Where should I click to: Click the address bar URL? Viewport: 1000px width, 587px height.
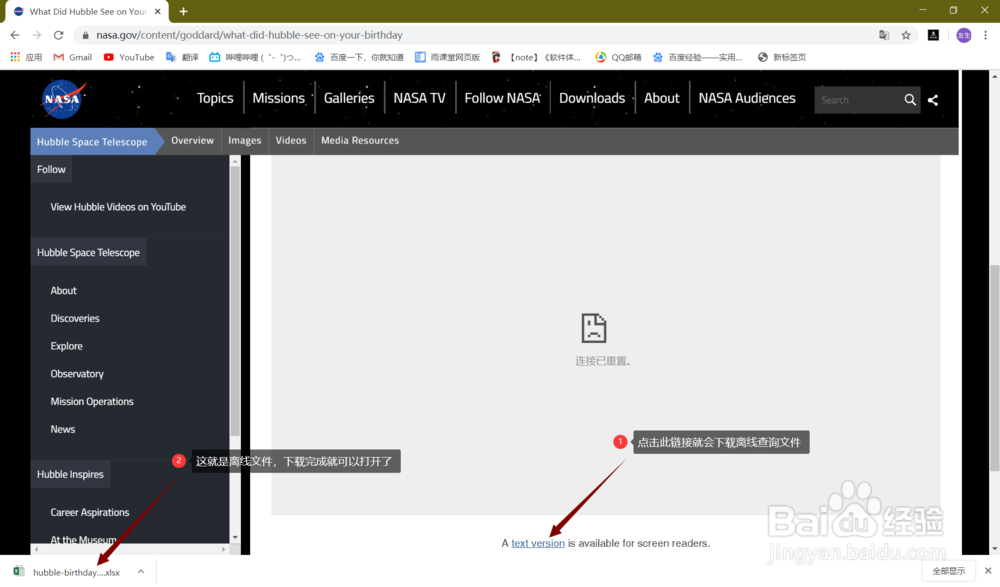point(249,35)
